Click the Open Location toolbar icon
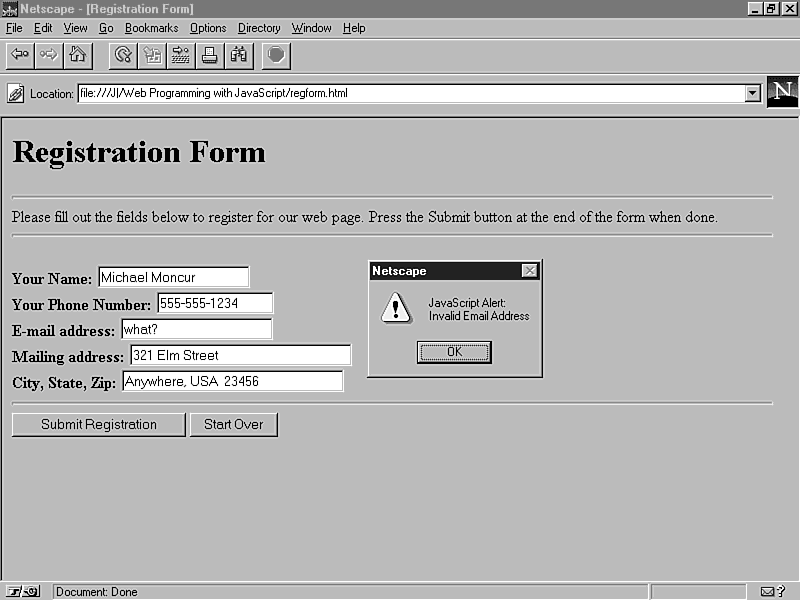The width and height of the screenshot is (800, 600). tap(181, 55)
